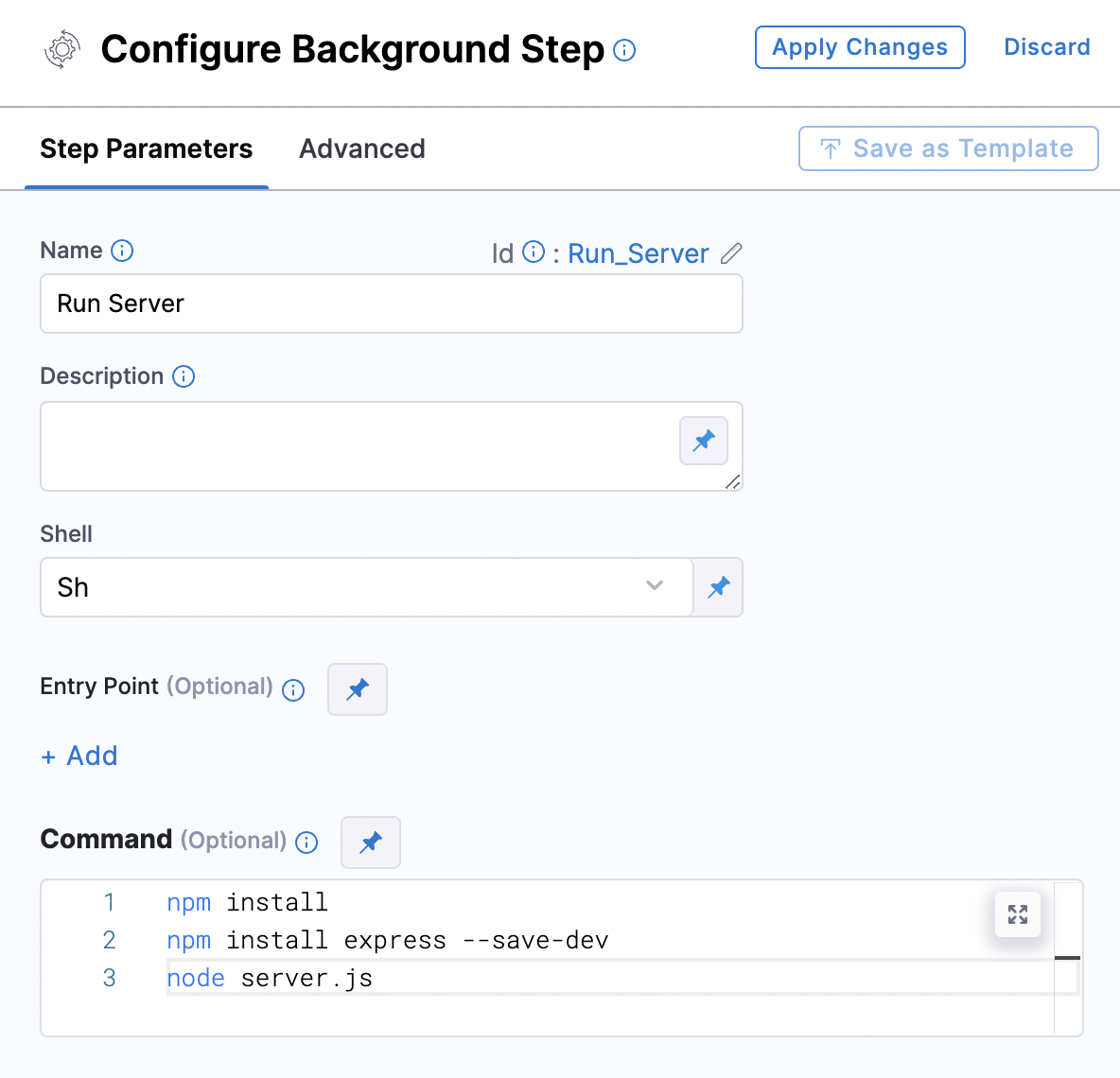This screenshot has height=1078, width=1120.
Task: Click the Command info icon
Action: point(306,843)
